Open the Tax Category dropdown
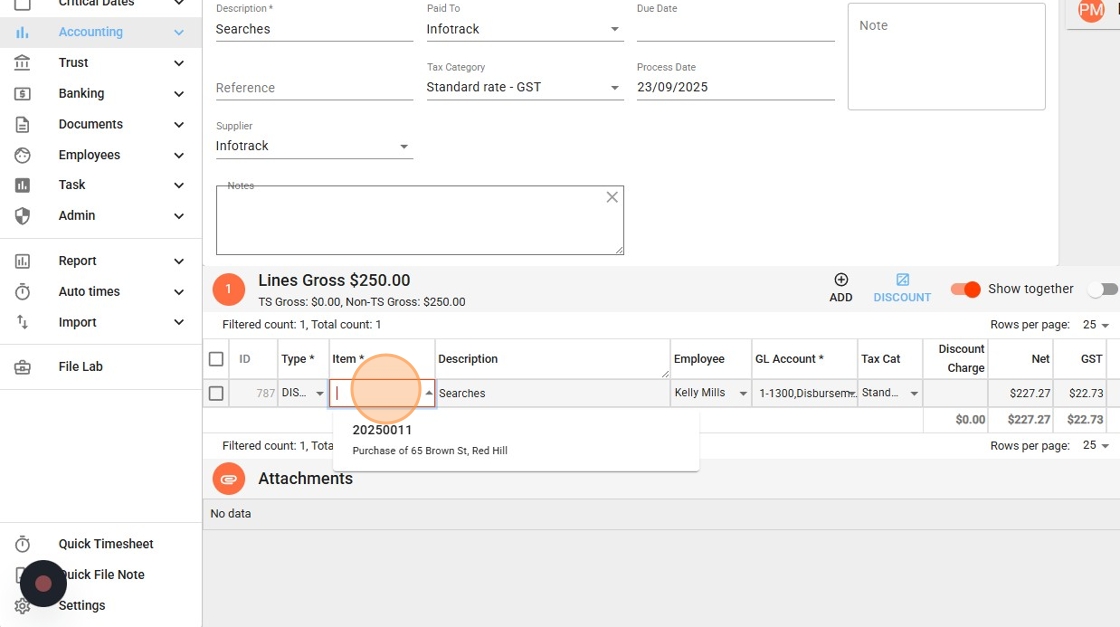Screen dimensions: 1120x627 [525, 87]
